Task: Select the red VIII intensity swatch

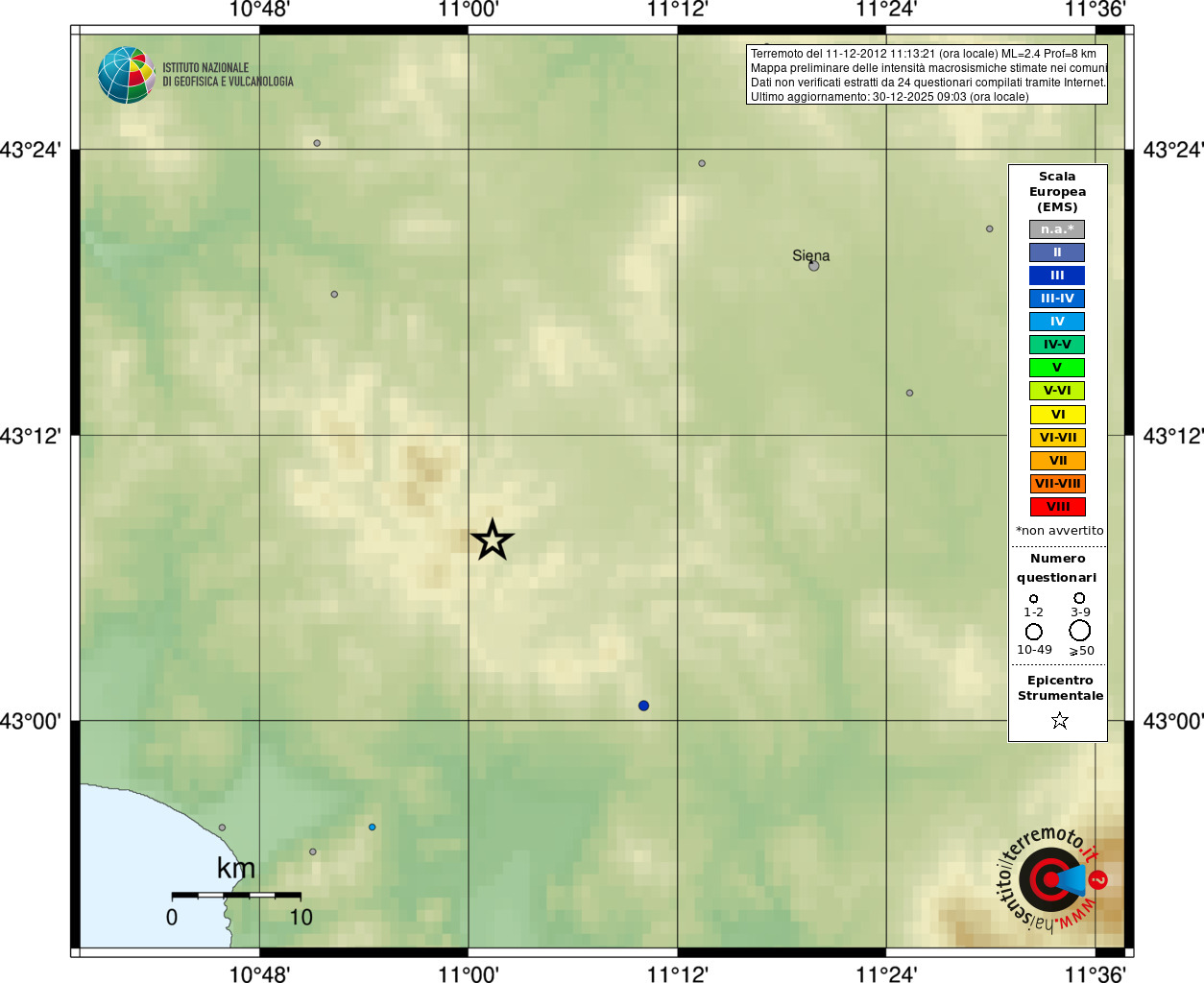Action: 1057,507
